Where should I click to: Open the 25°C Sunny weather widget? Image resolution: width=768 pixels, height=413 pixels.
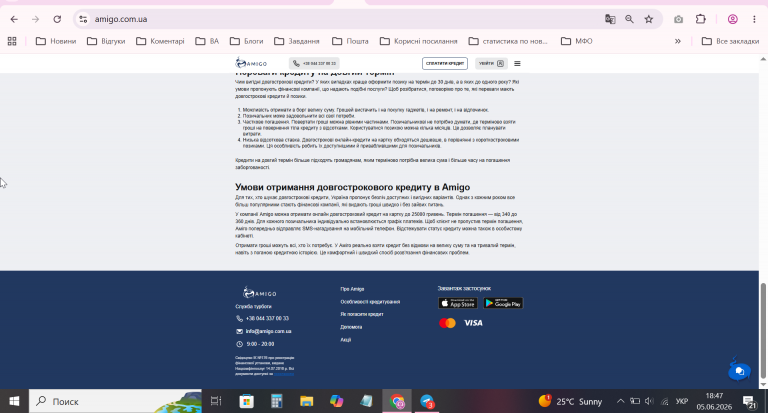point(570,401)
